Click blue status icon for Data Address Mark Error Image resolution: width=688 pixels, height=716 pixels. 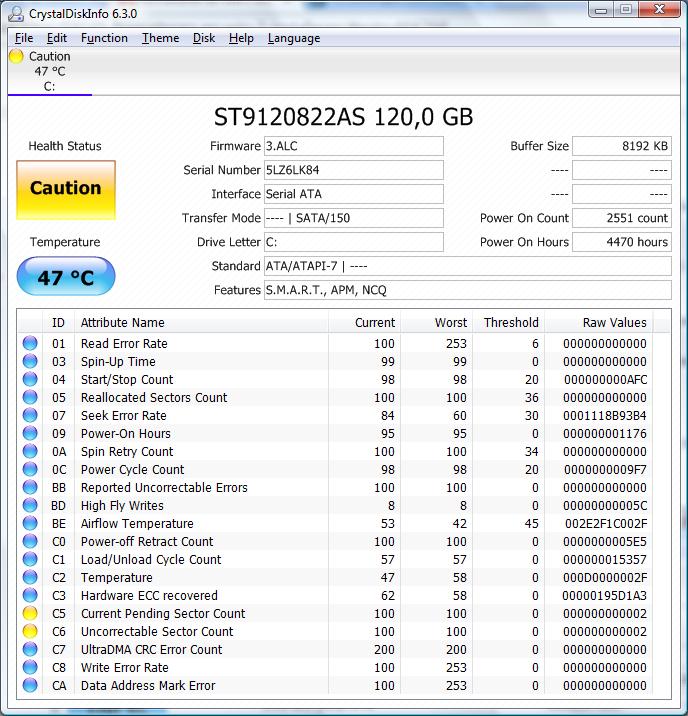[30, 685]
